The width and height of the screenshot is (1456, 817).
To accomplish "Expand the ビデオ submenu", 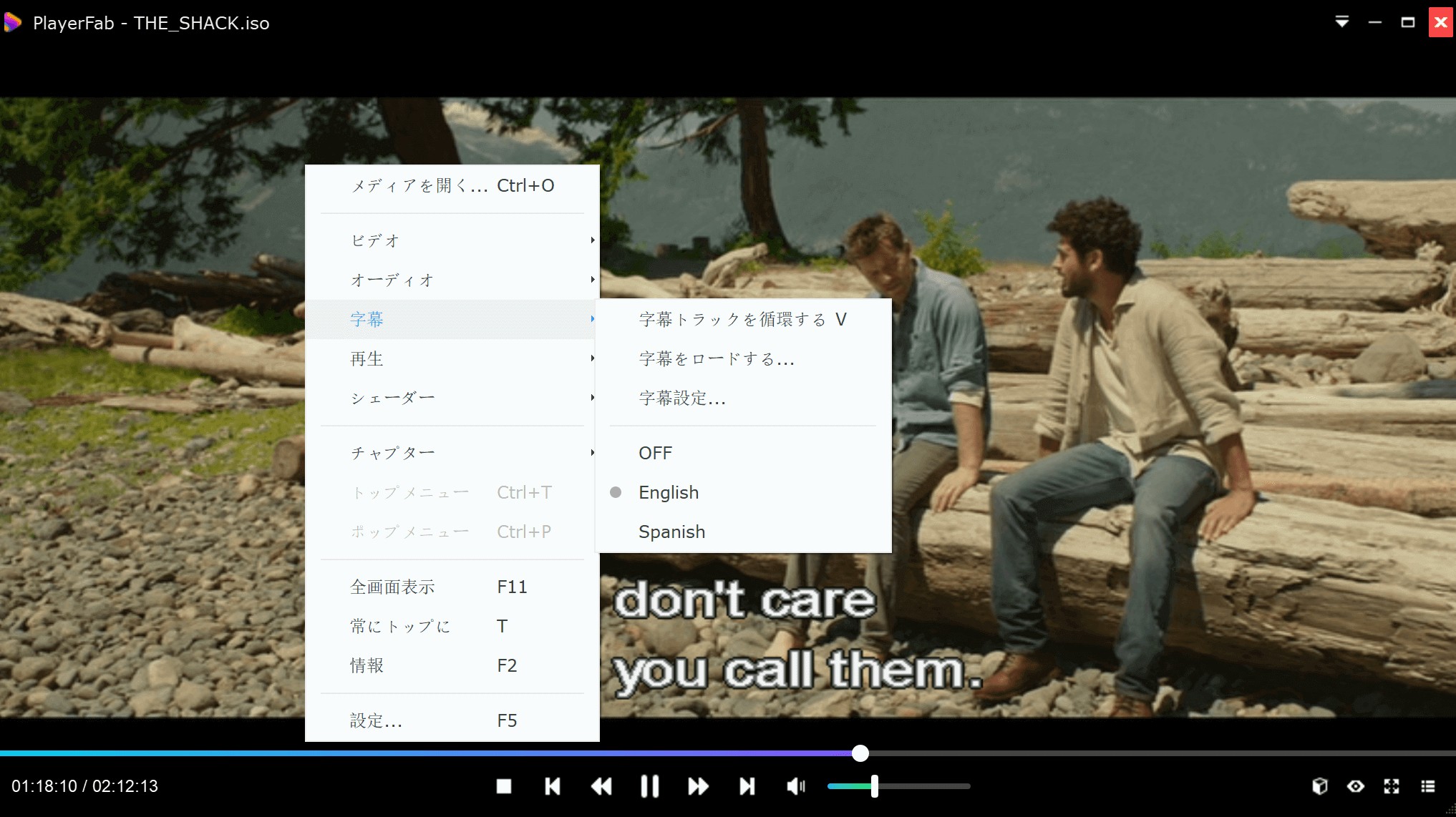I will click(x=452, y=240).
